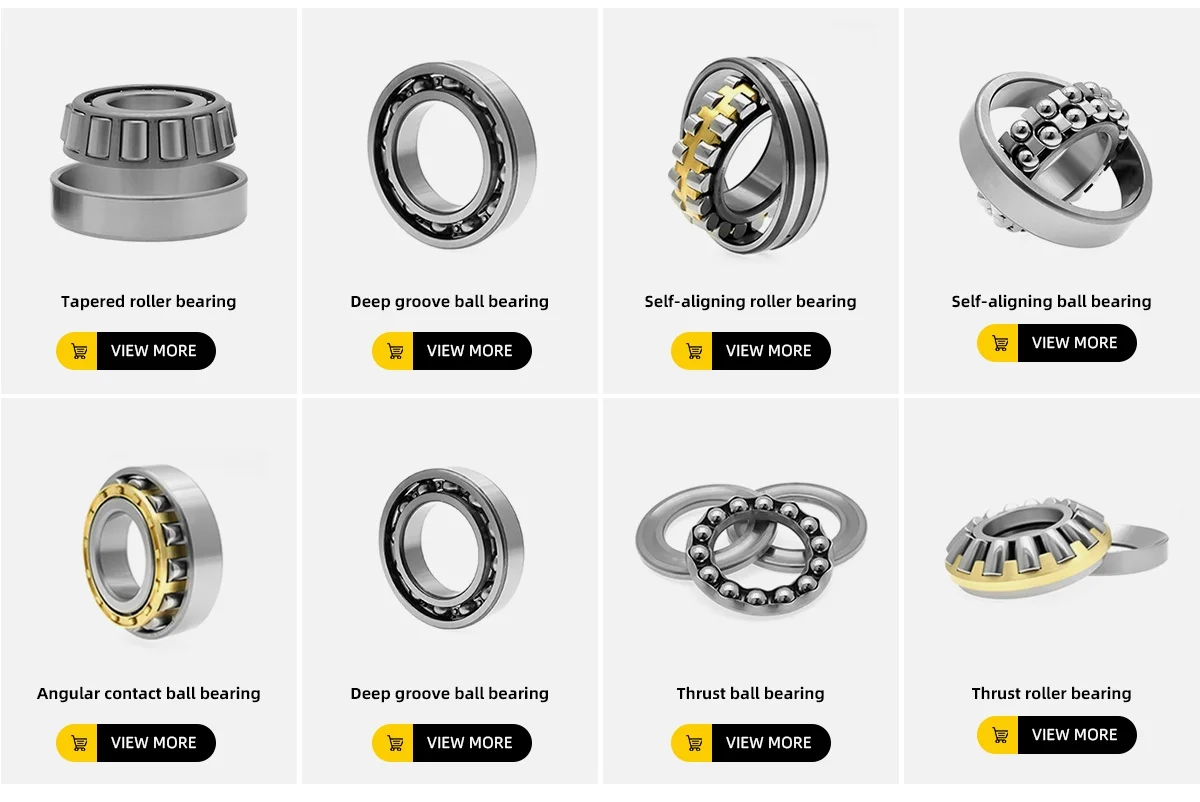This screenshot has width=1200, height=802.
Task: Open the Tapered roller bearing product image
Action: point(149,162)
